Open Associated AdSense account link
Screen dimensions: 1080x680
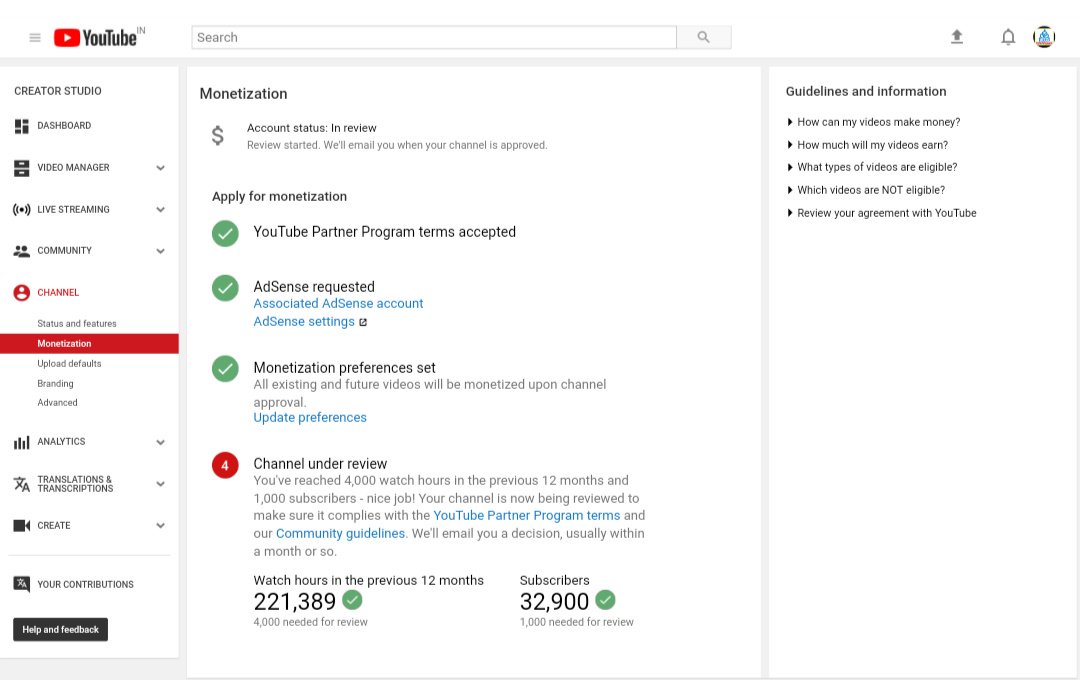pyautogui.click(x=338, y=303)
